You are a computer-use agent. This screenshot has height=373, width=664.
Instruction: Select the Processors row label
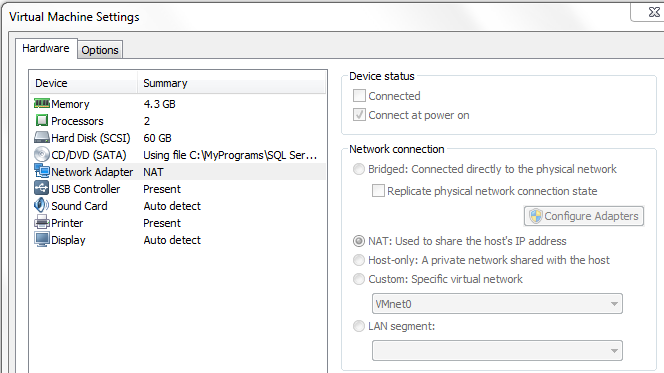(77, 121)
